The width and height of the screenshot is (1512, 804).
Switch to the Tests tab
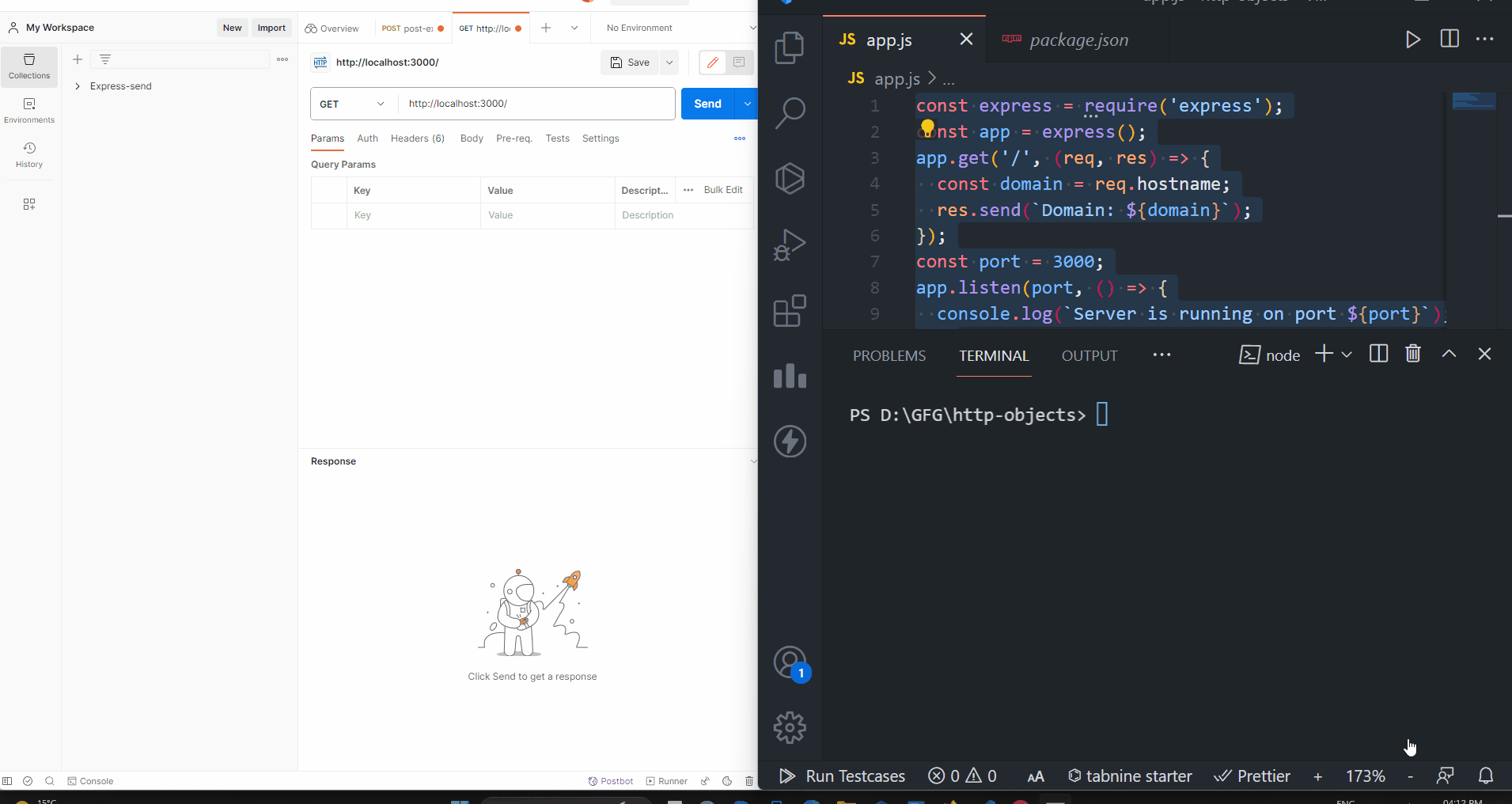coord(557,138)
